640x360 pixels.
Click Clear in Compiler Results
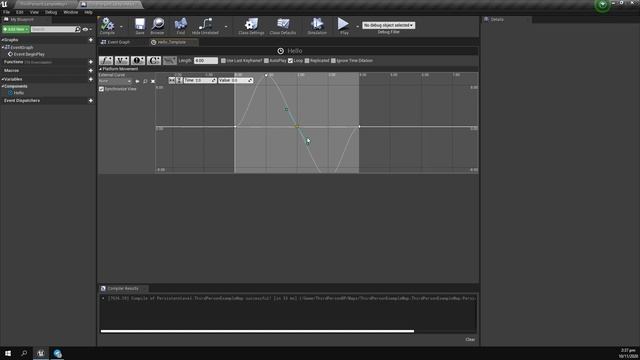(x=470, y=340)
